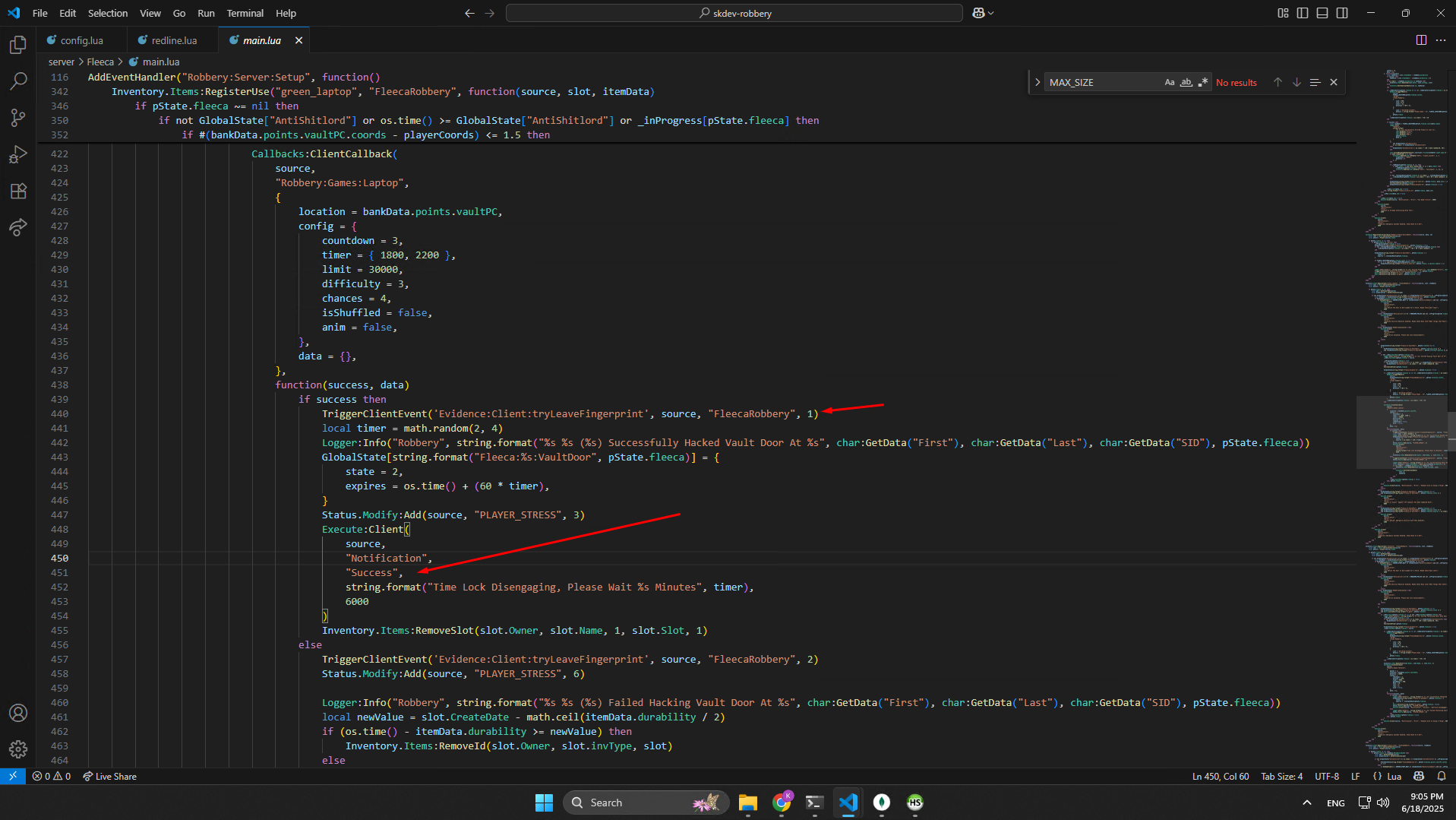Viewport: 1456px width, 820px height.
Task: Jump to previous find match
Action: (1278, 82)
